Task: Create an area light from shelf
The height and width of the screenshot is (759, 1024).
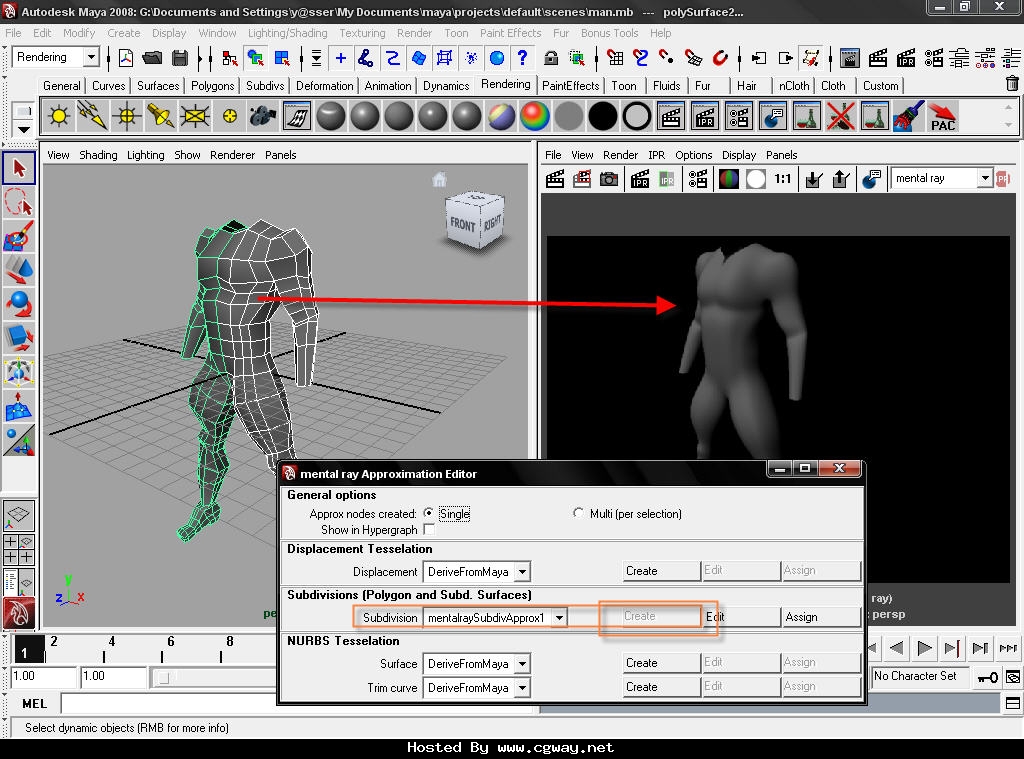Action: coord(195,117)
